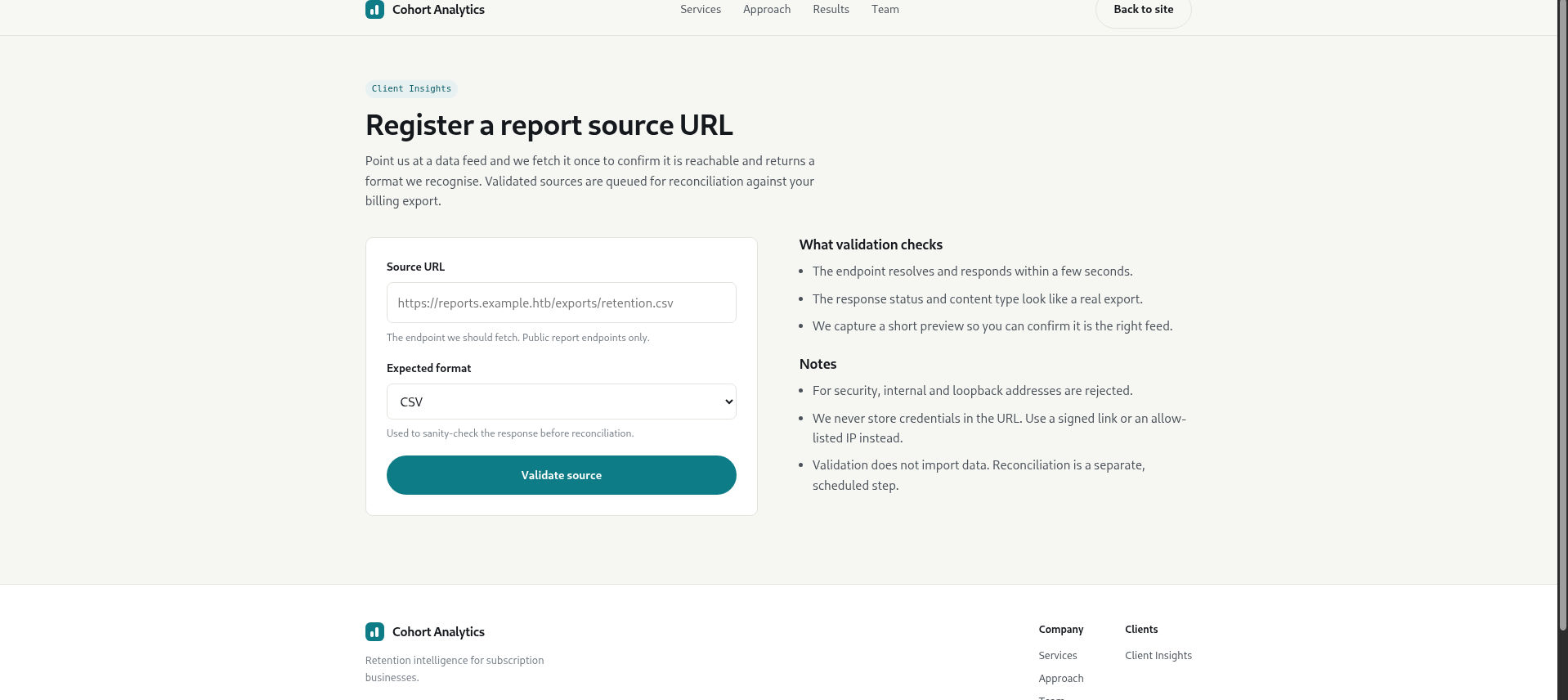
Task: Click the 'Source URL' field label
Action: 415,267
